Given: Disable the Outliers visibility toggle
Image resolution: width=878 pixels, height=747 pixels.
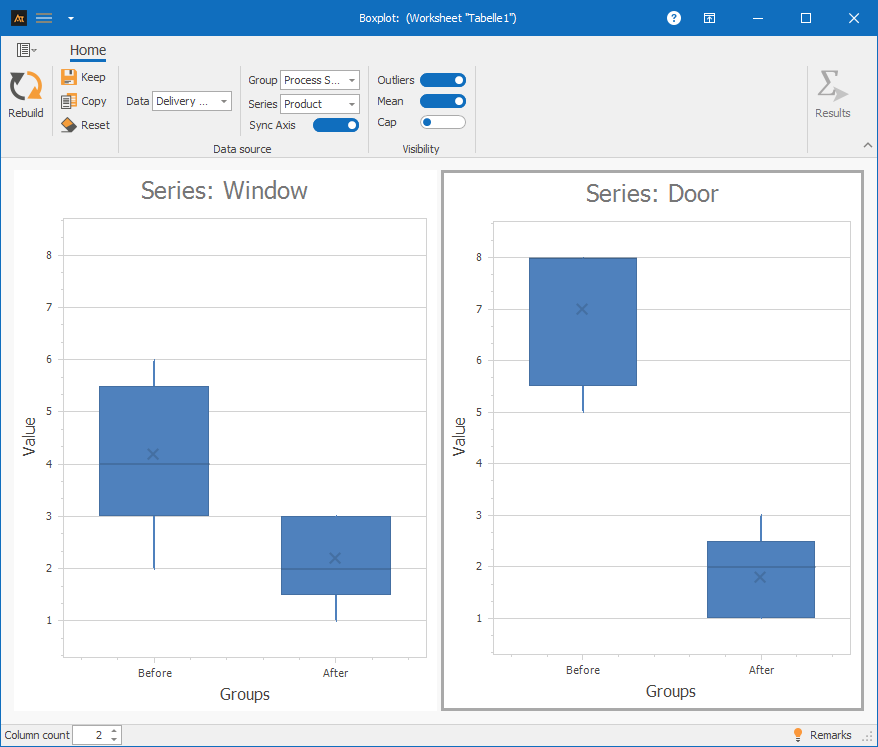Looking at the screenshot, I should click(x=443, y=80).
